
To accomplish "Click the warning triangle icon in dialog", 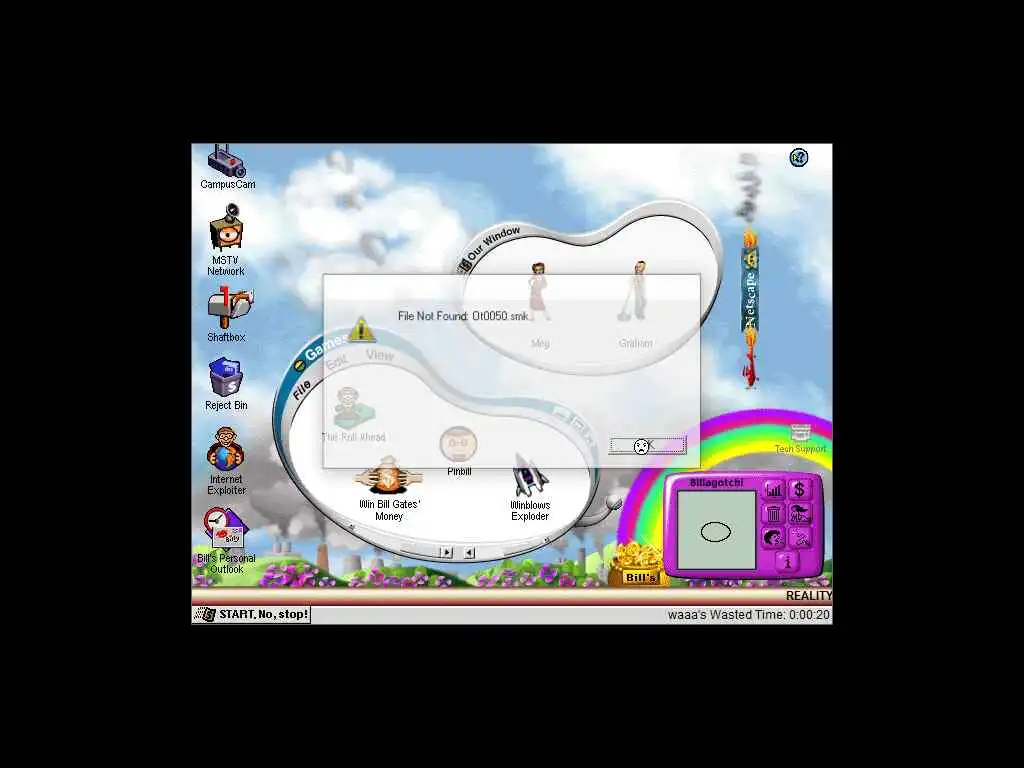I will click(362, 329).
